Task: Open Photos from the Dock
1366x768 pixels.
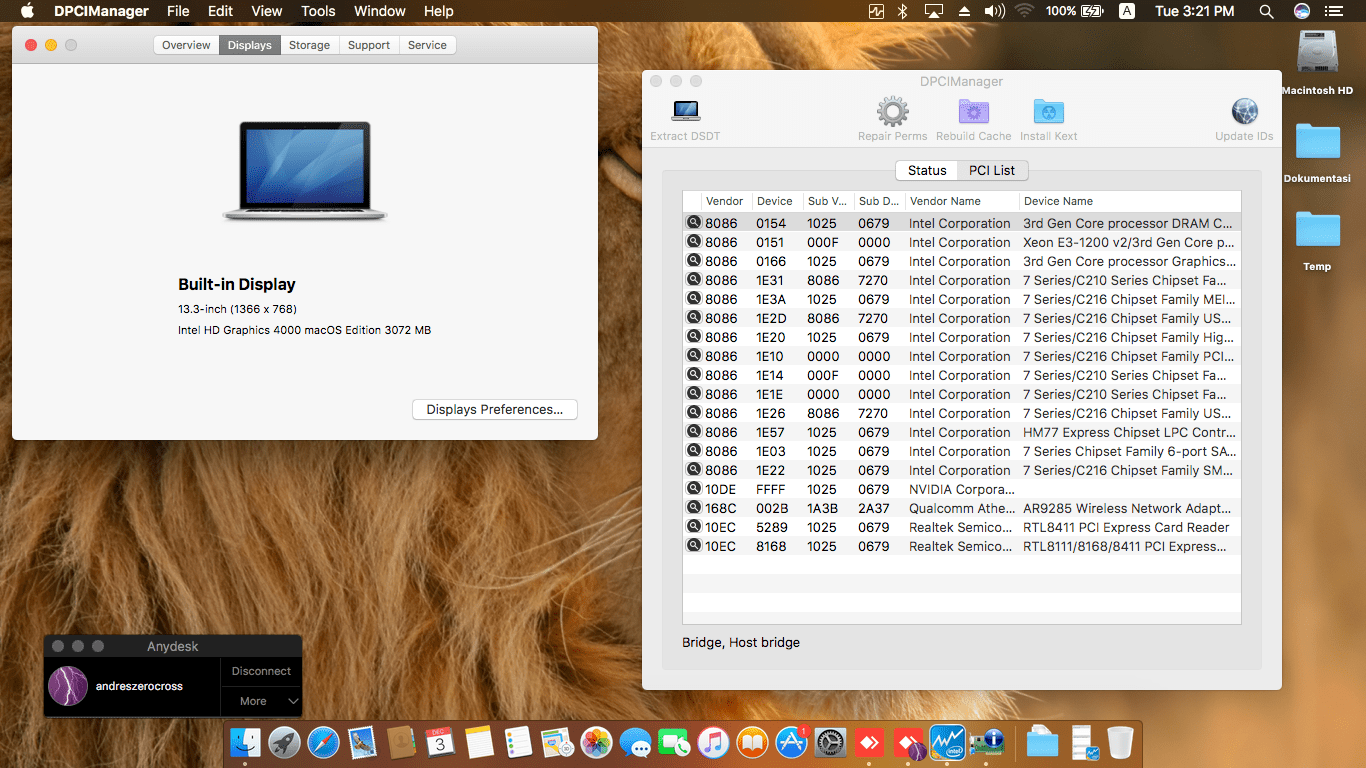Action: [x=596, y=742]
